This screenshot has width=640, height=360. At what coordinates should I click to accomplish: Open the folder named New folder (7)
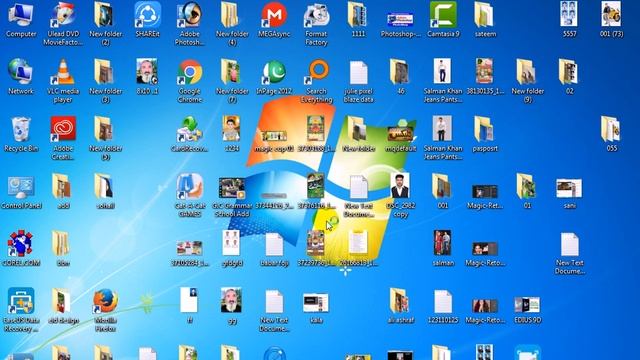[232, 81]
